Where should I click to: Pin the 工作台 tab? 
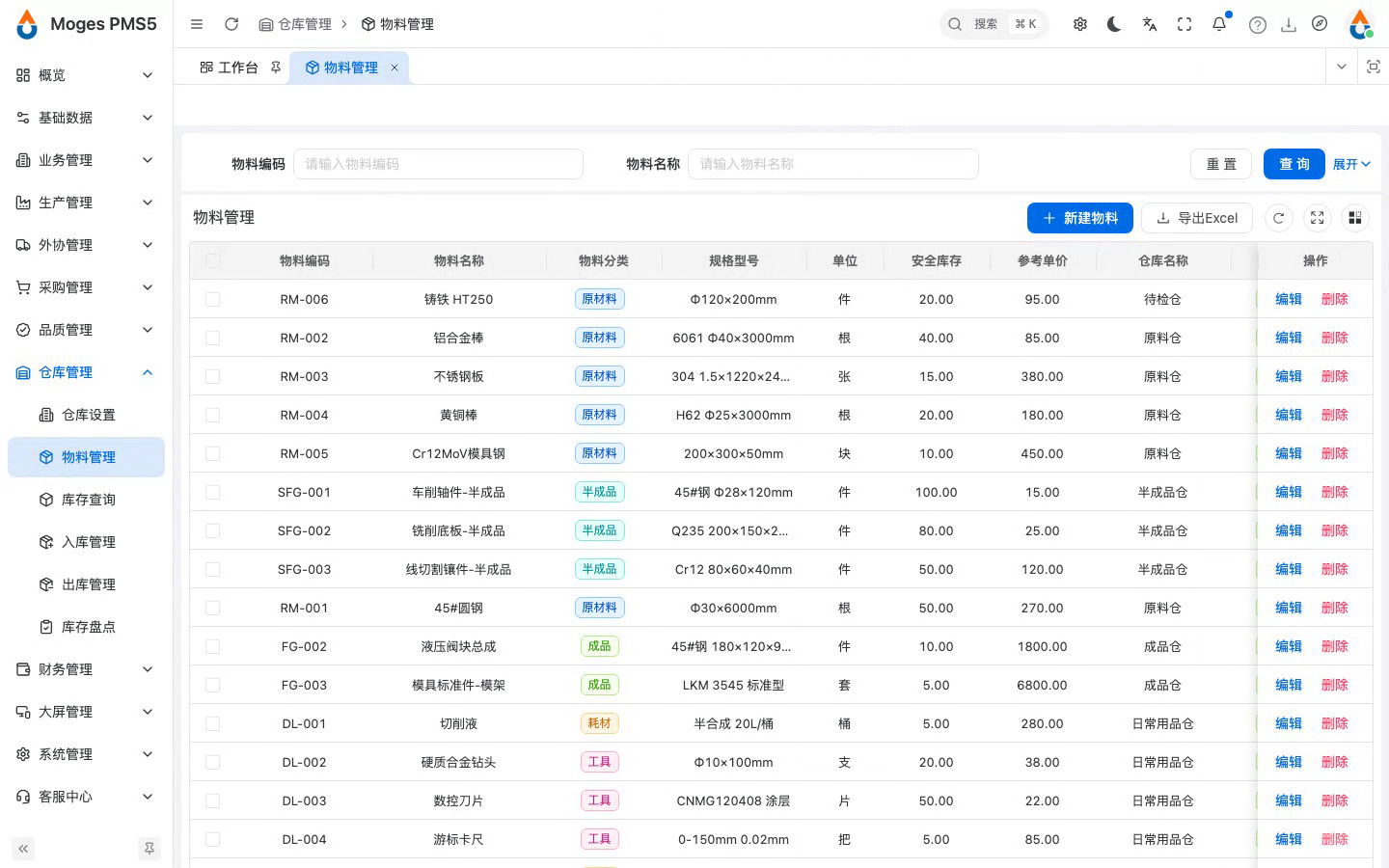tap(276, 68)
